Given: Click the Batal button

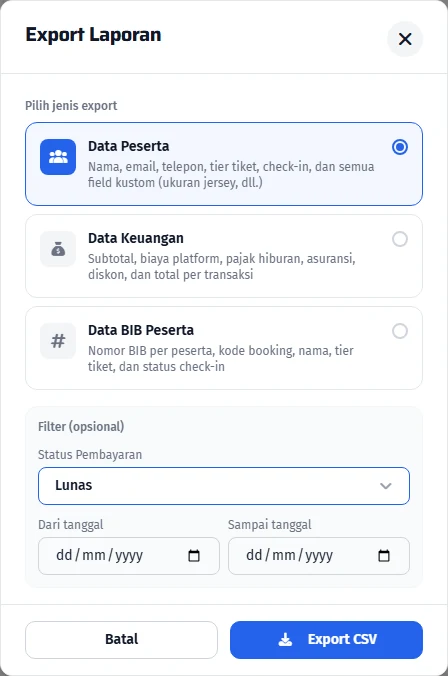Looking at the screenshot, I should click(121, 640).
